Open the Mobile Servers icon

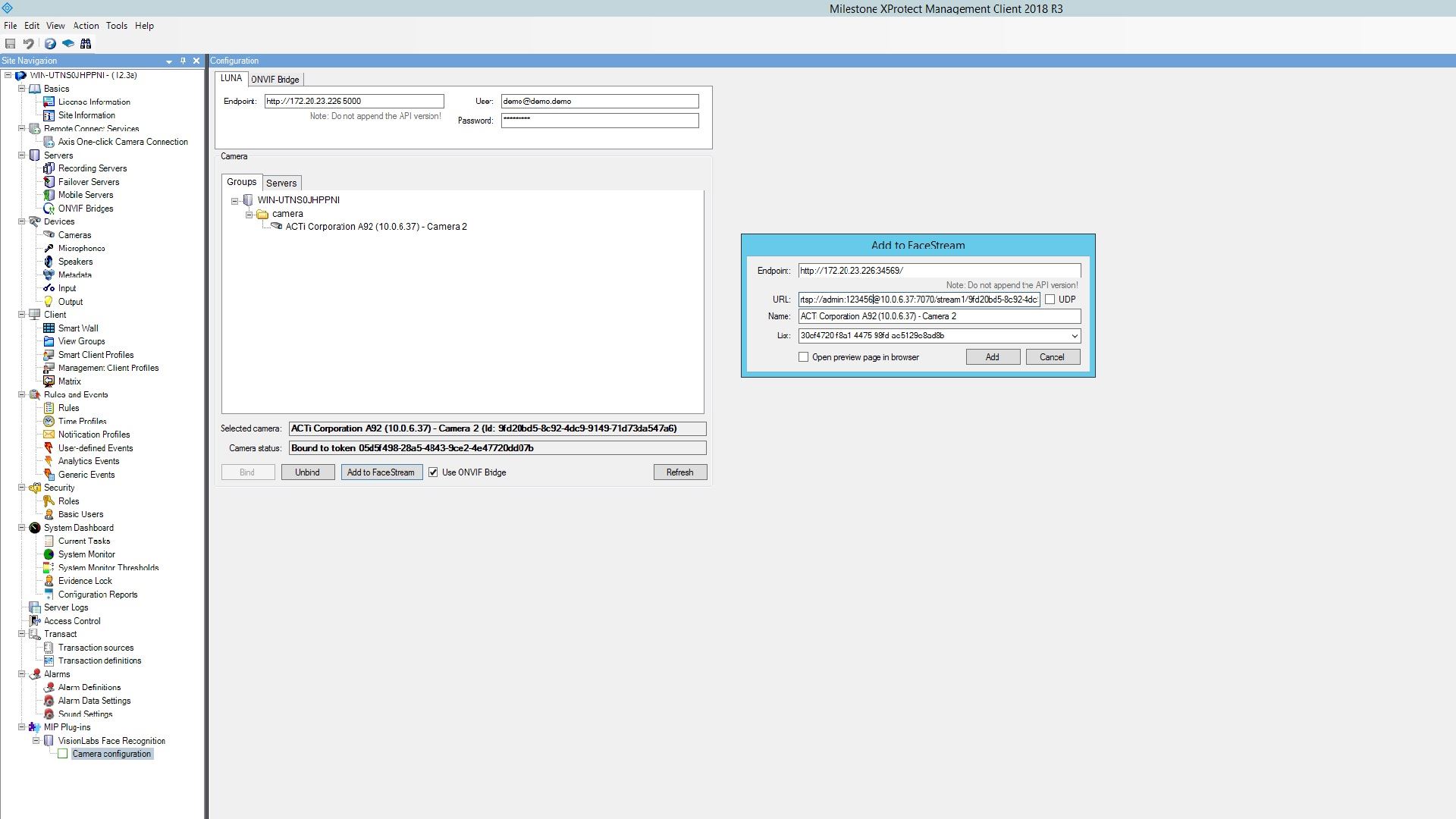(x=49, y=195)
